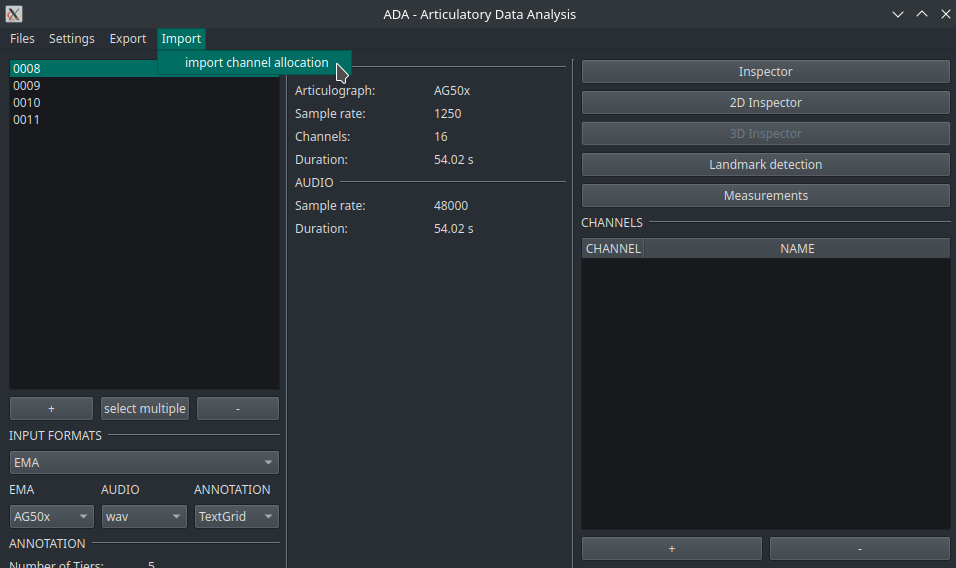Open the Files menu

pyautogui.click(x=22, y=39)
